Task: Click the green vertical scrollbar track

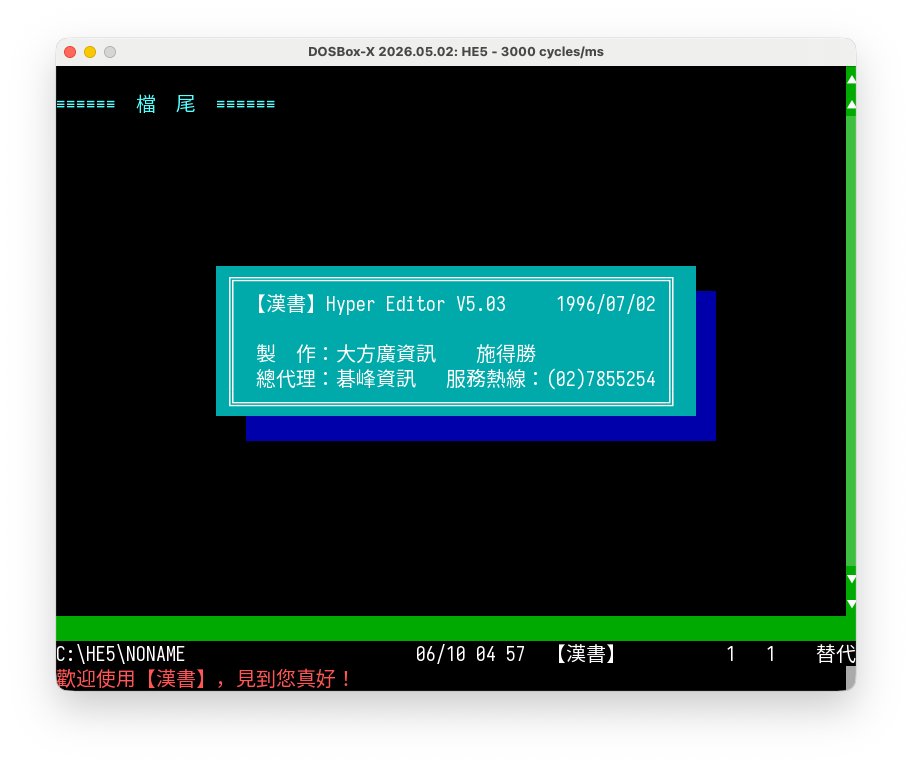Action: click(851, 341)
